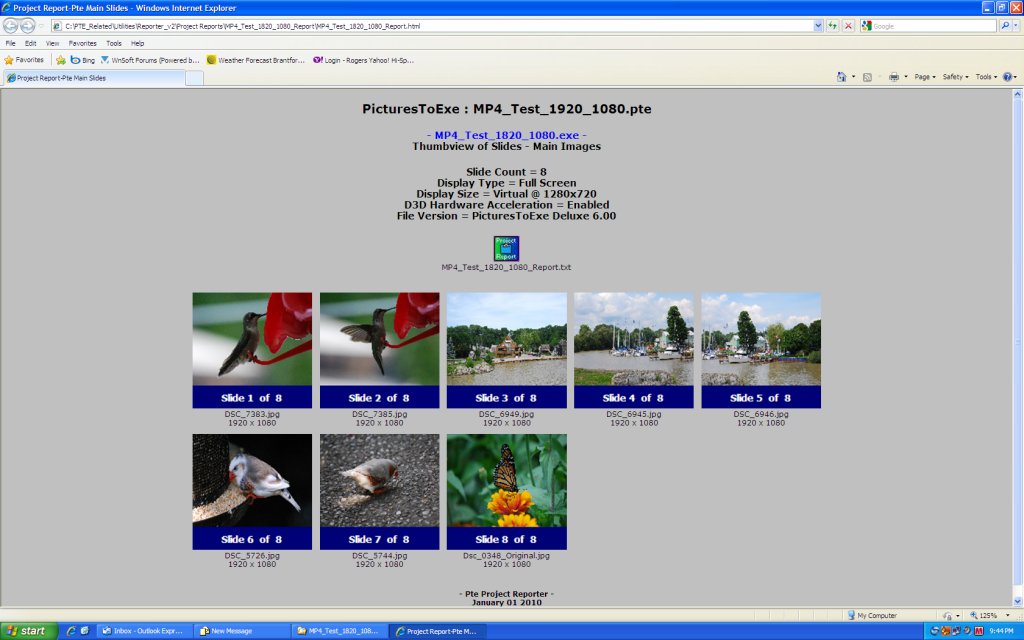Open Slide 2 hummingbird thumbnail
Viewport: 1024px width, 640px height.
click(x=379, y=350)
